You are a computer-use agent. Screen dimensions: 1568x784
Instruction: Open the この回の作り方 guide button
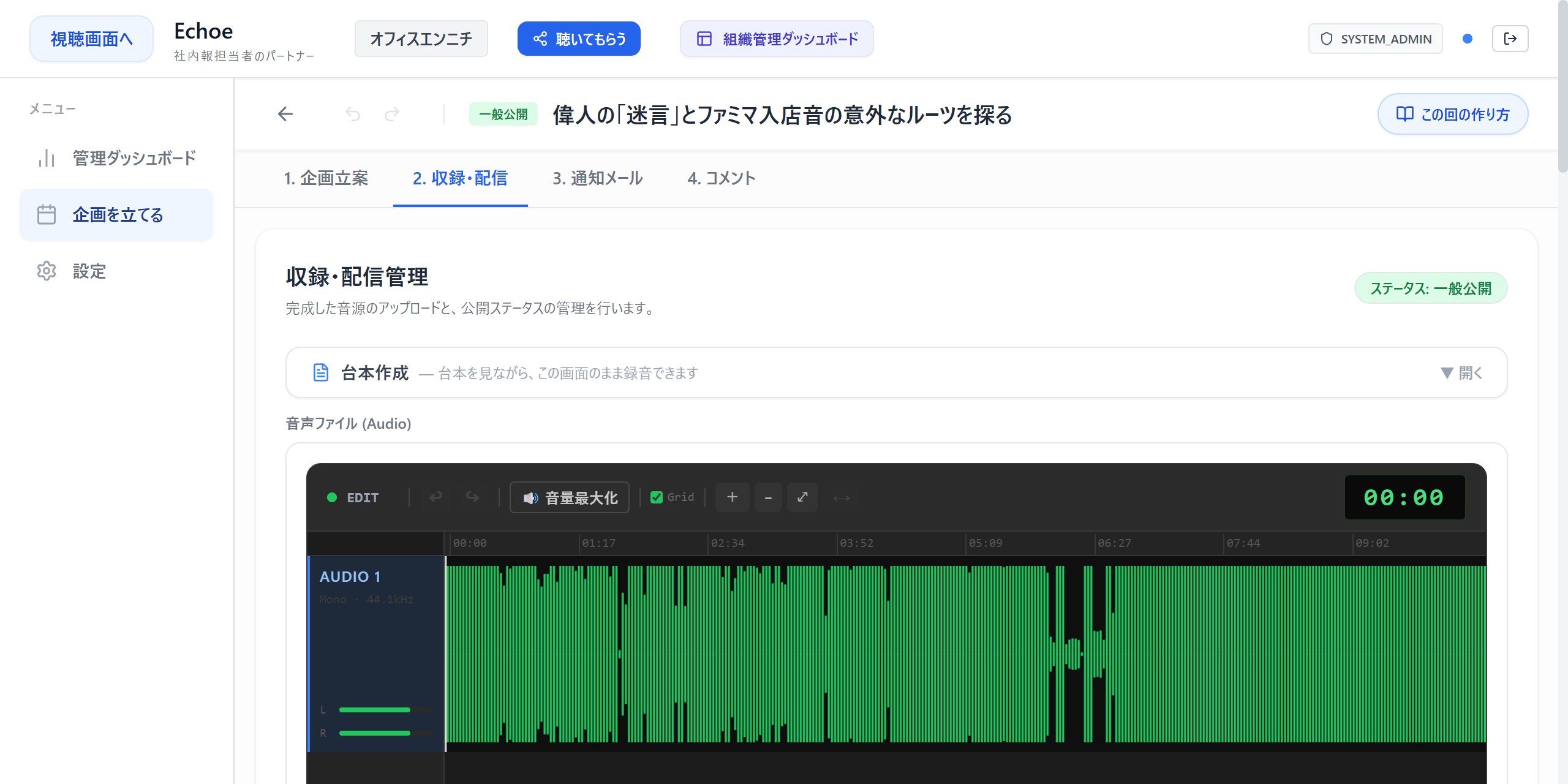tap(1453, 114)
